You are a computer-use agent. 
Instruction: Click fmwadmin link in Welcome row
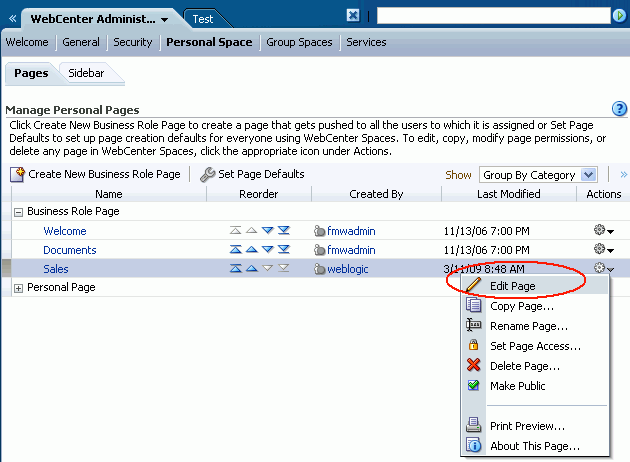(351, 231)
